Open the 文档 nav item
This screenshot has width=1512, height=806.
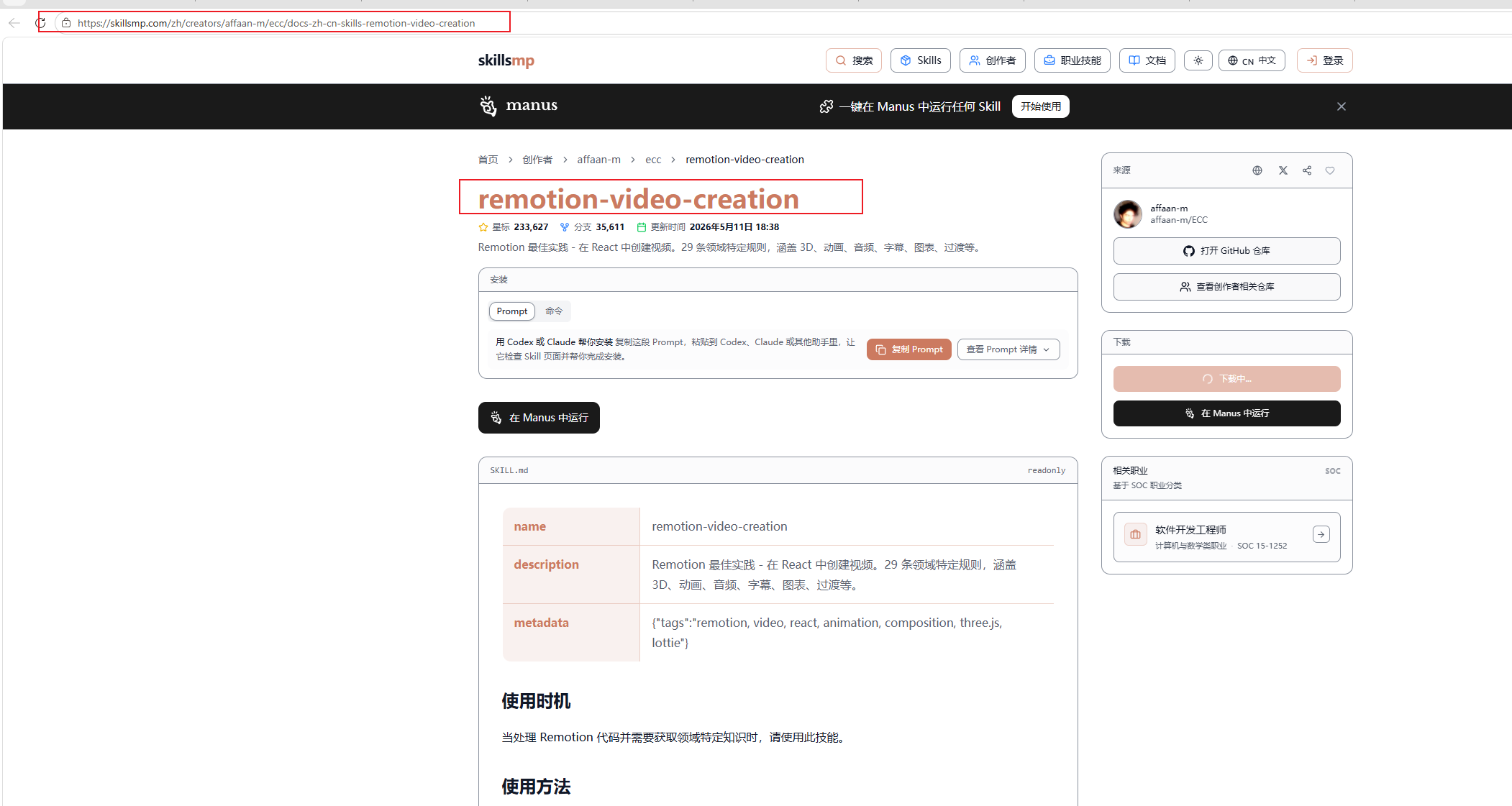(1147, 60)
